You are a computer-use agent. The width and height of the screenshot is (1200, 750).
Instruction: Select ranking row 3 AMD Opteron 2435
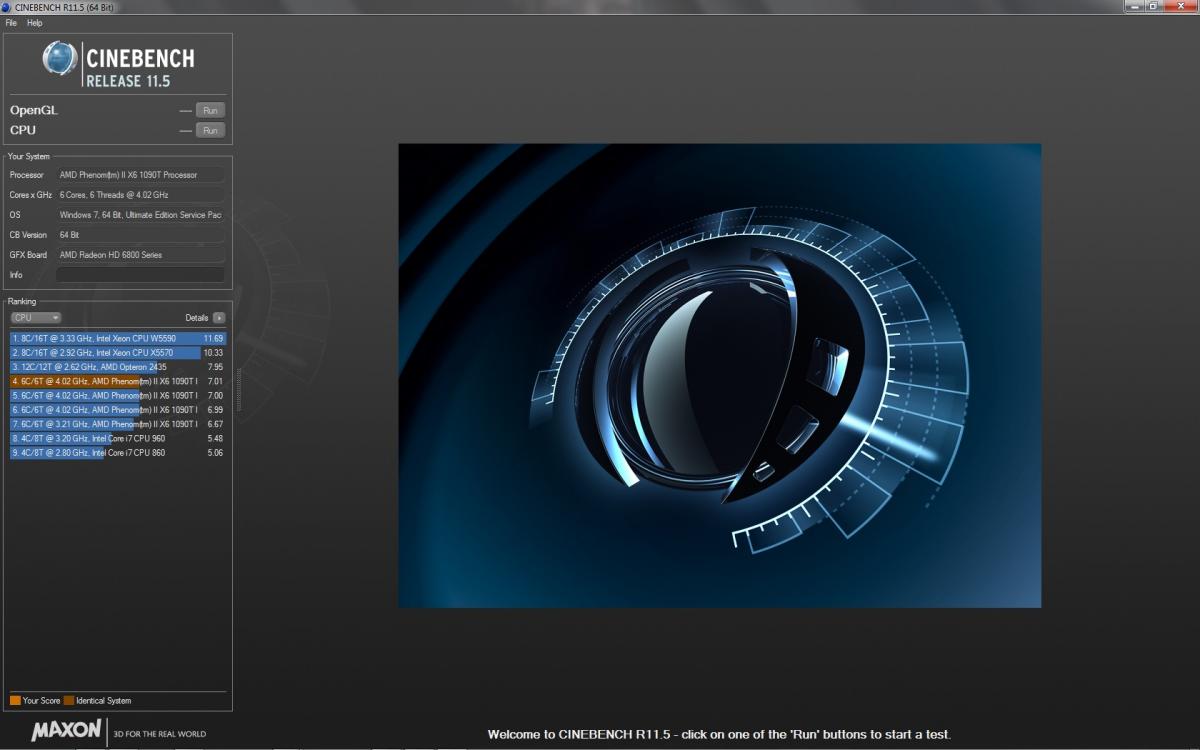coord(118,367)
